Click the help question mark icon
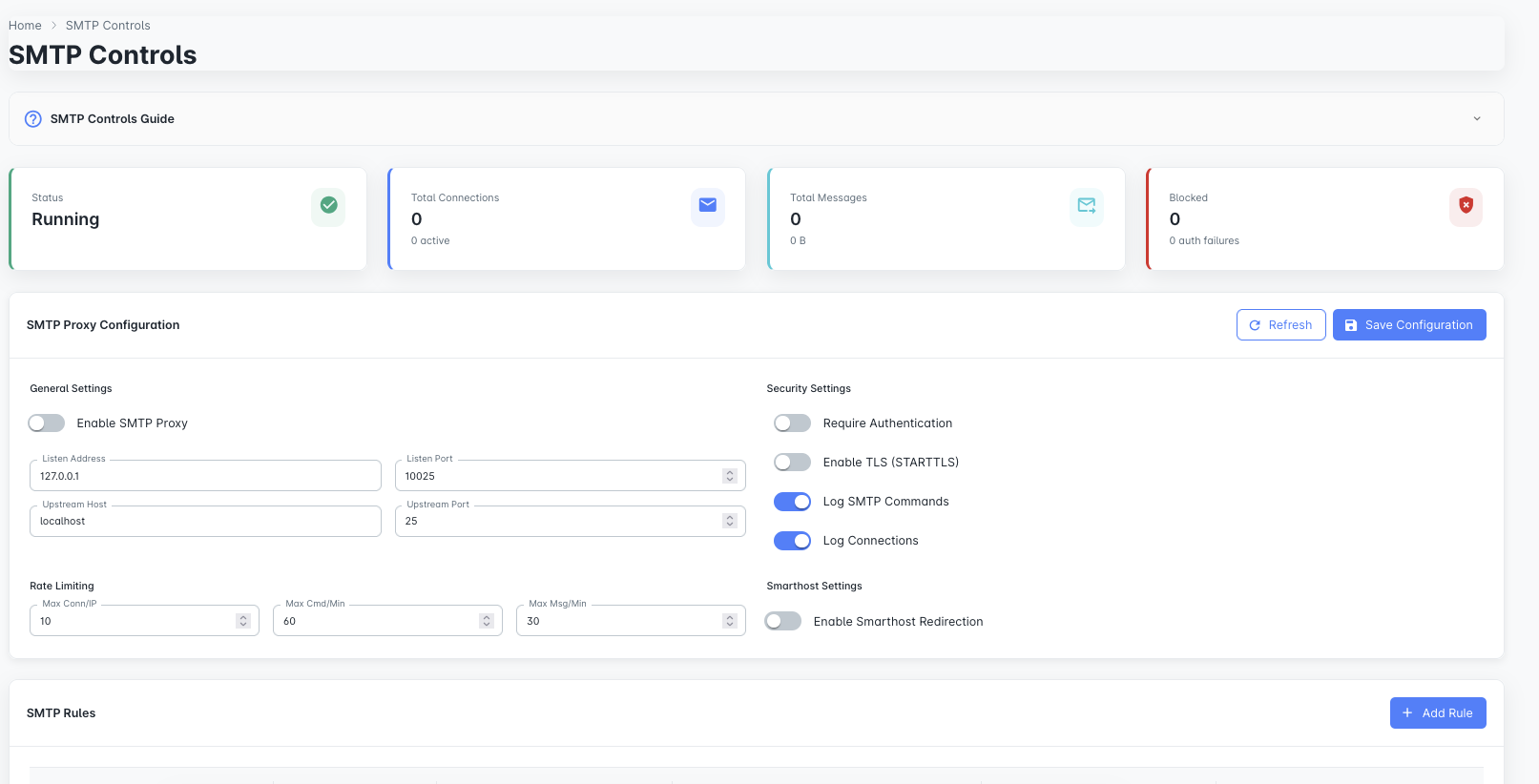This screenshot has width=1539, height=784. point(33,119)
